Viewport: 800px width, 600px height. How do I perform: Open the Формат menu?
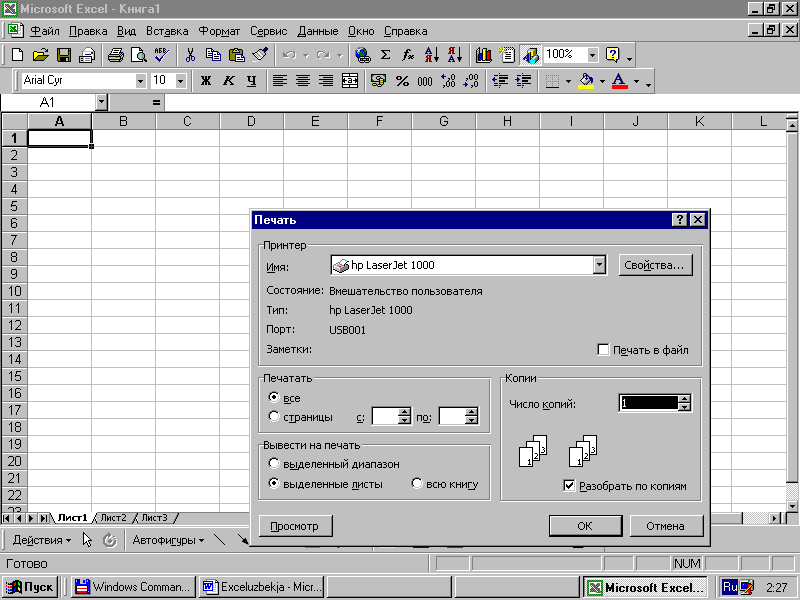pyautogui.click(x=219, y=31)
